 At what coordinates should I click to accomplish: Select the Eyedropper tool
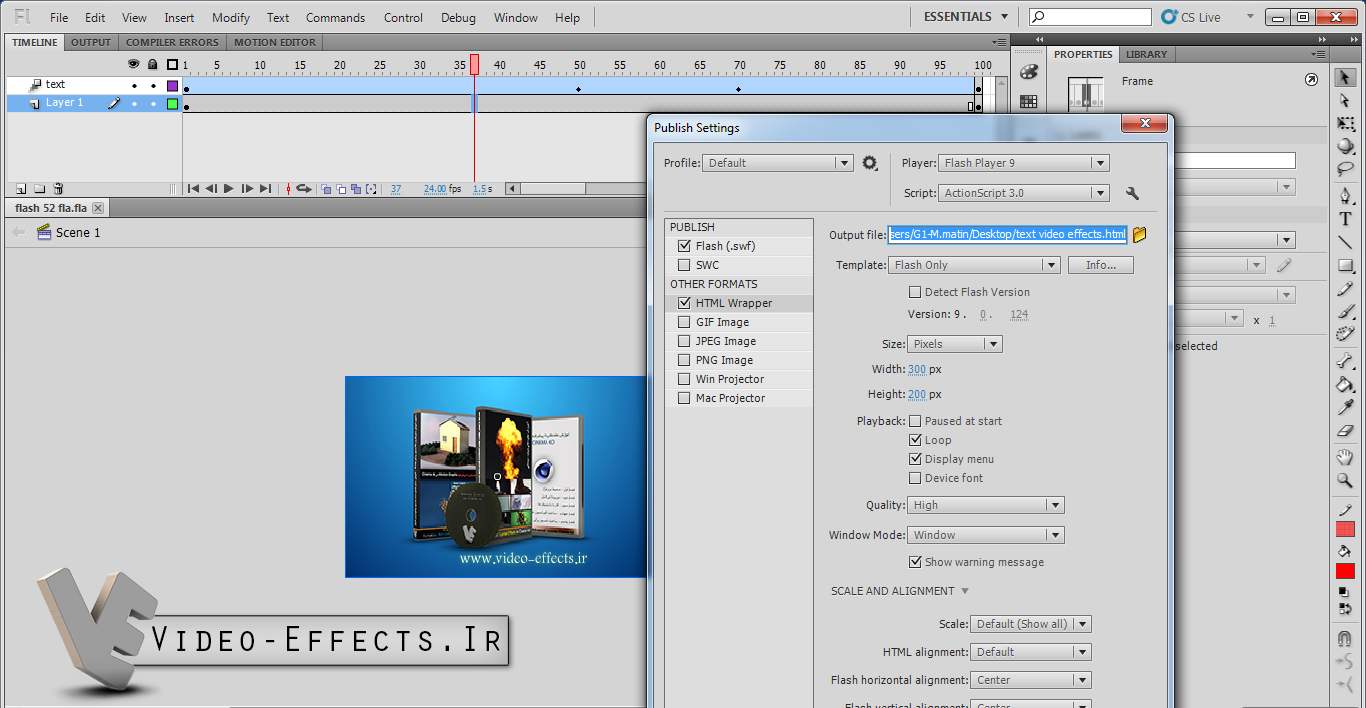point(1345,408)
